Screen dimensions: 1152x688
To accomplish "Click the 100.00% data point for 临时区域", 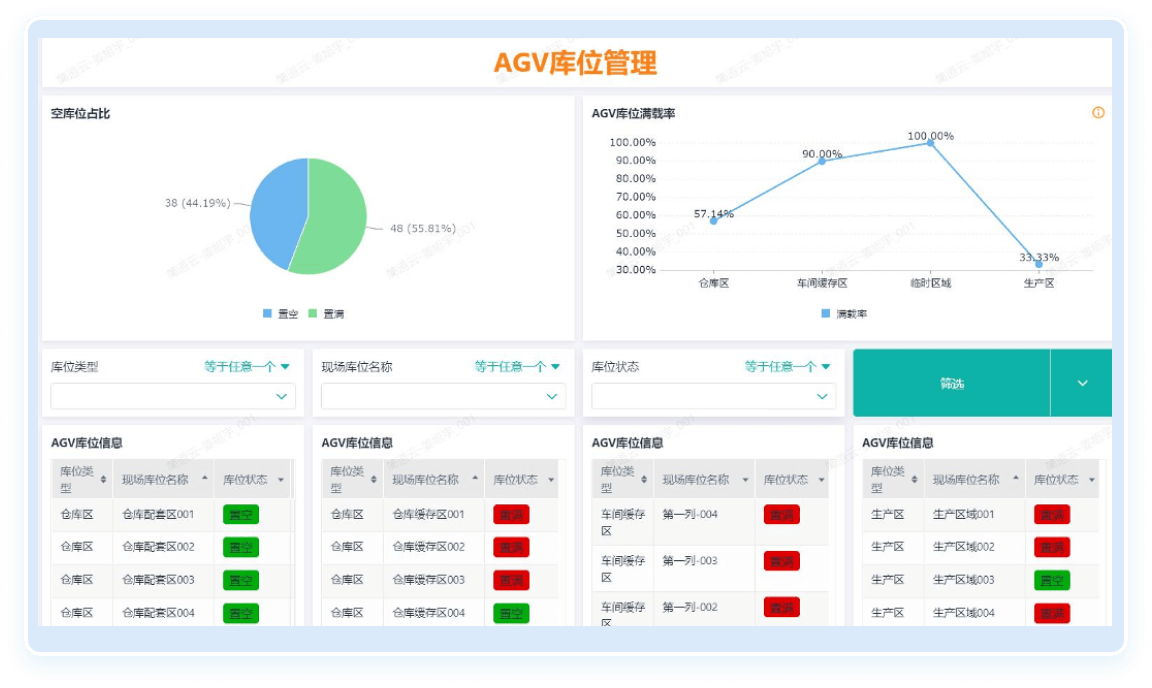I will [930, 143].
